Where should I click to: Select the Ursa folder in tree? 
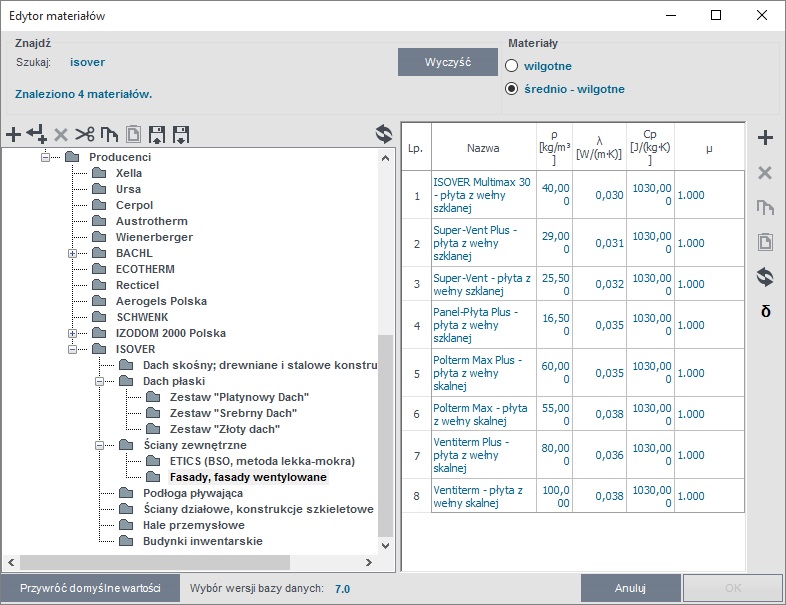point(128,189)
